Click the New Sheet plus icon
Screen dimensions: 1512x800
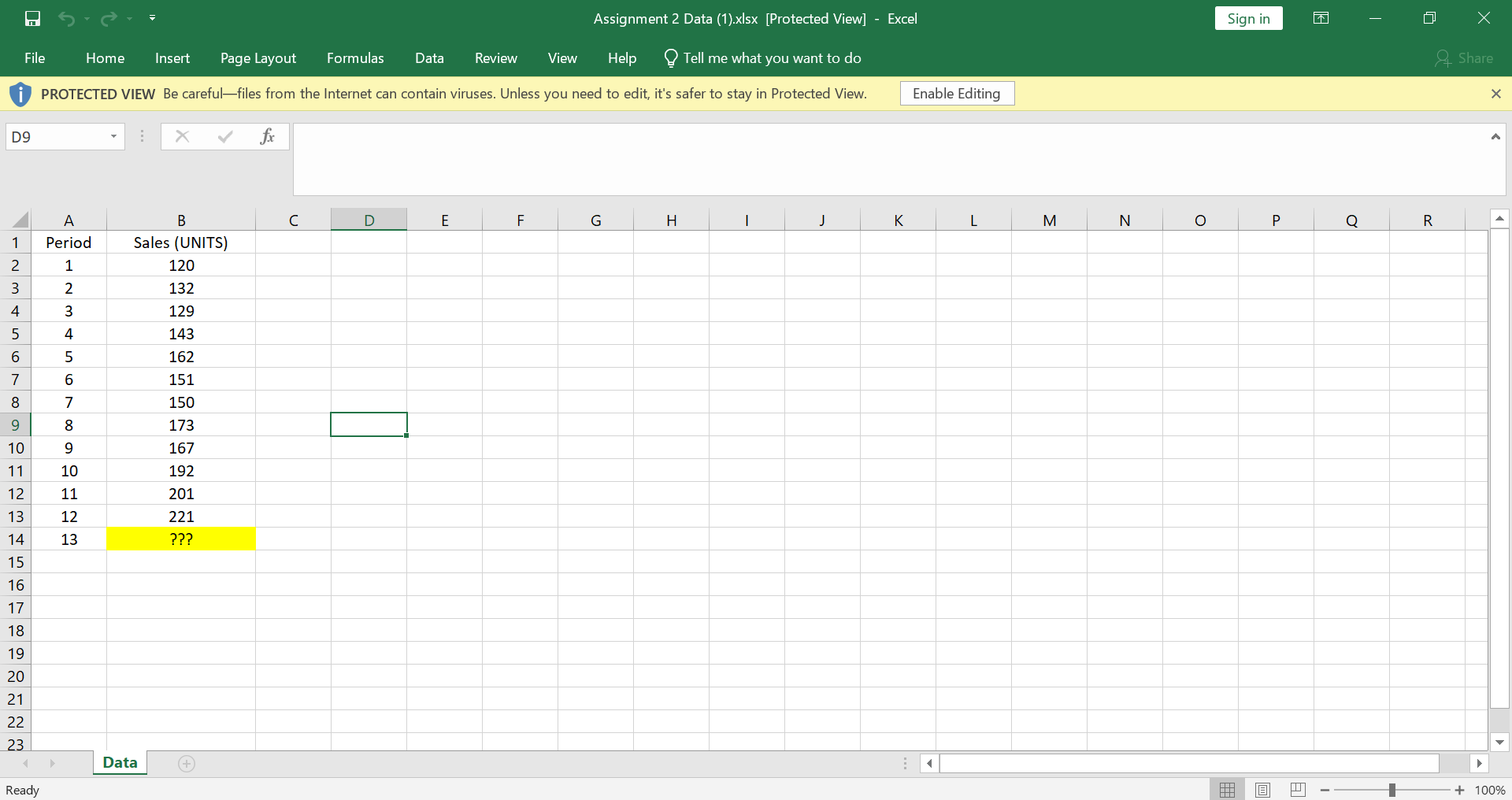(187, 763)
